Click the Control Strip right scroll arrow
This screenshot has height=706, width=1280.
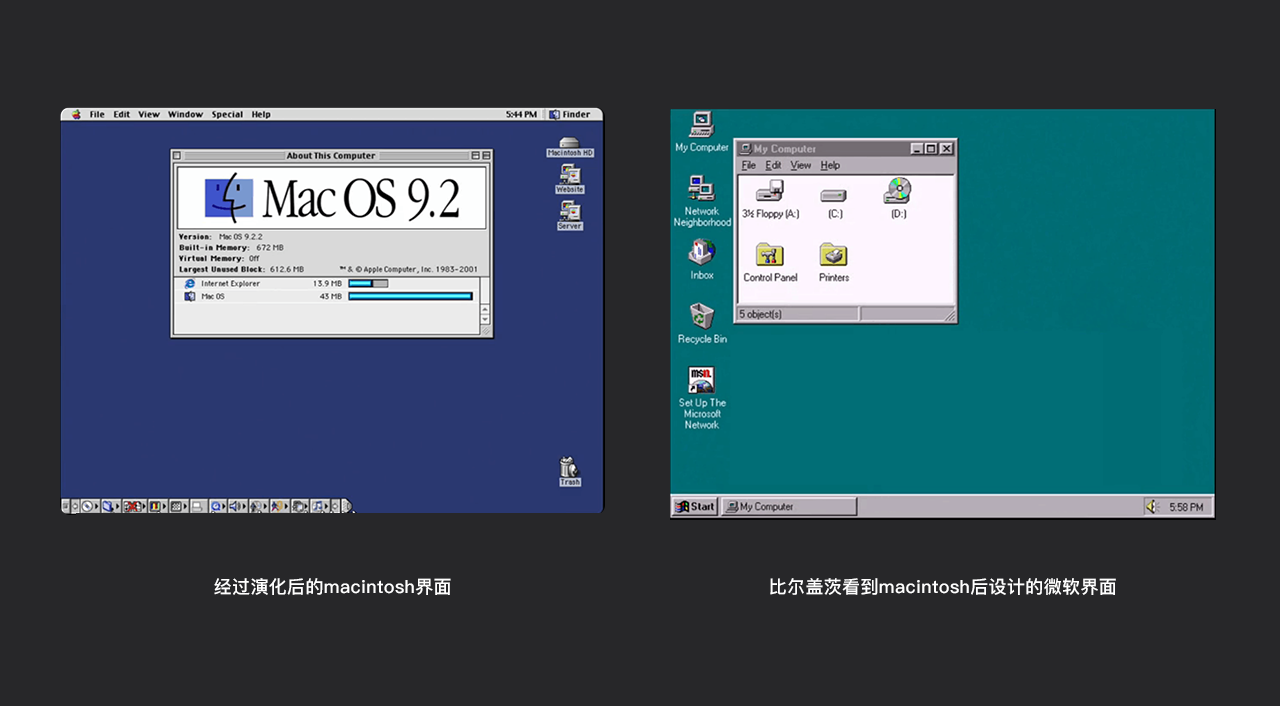[x=334, y=506]
